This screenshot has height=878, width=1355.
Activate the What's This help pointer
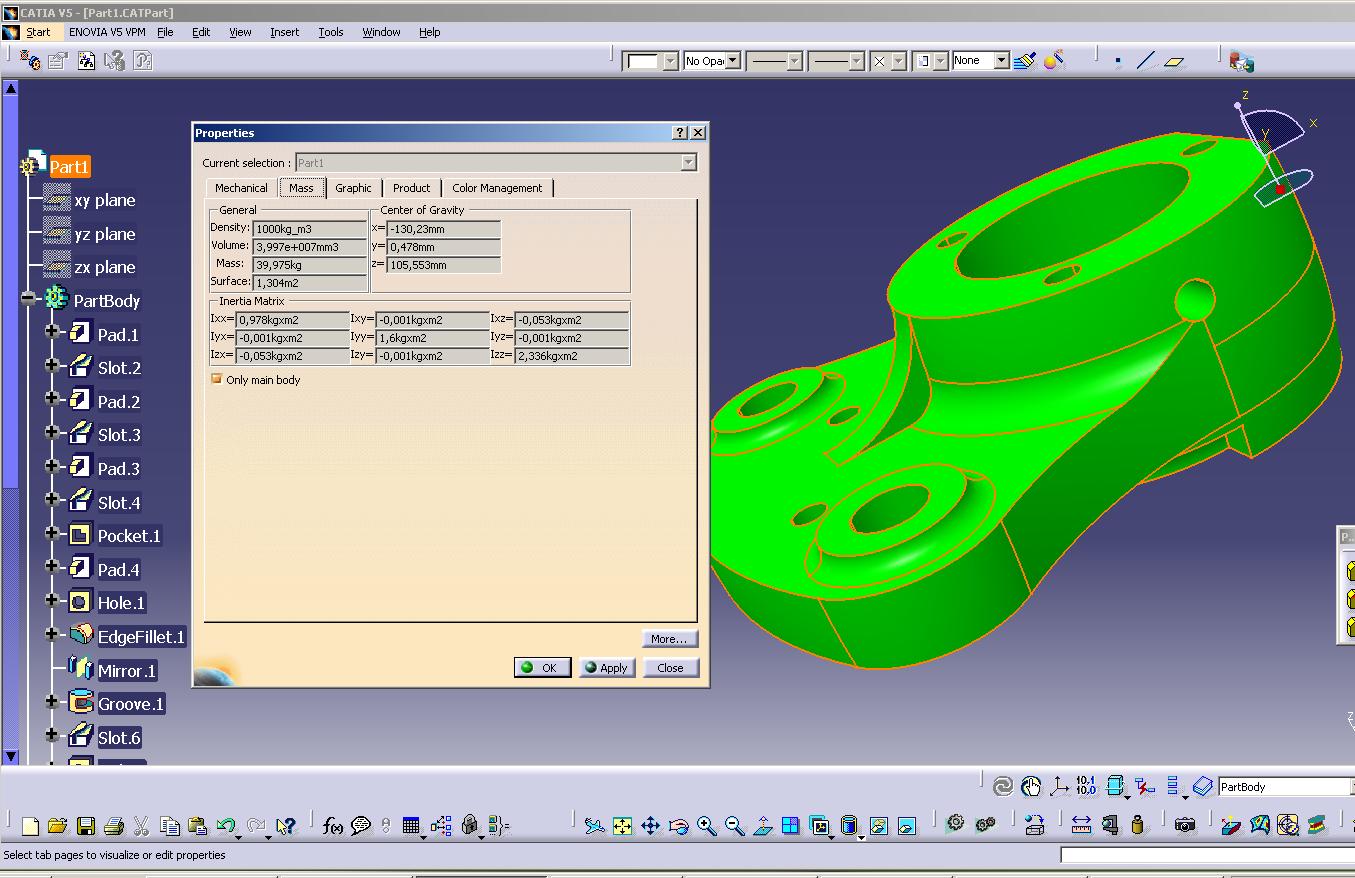[x=286, y=826]
